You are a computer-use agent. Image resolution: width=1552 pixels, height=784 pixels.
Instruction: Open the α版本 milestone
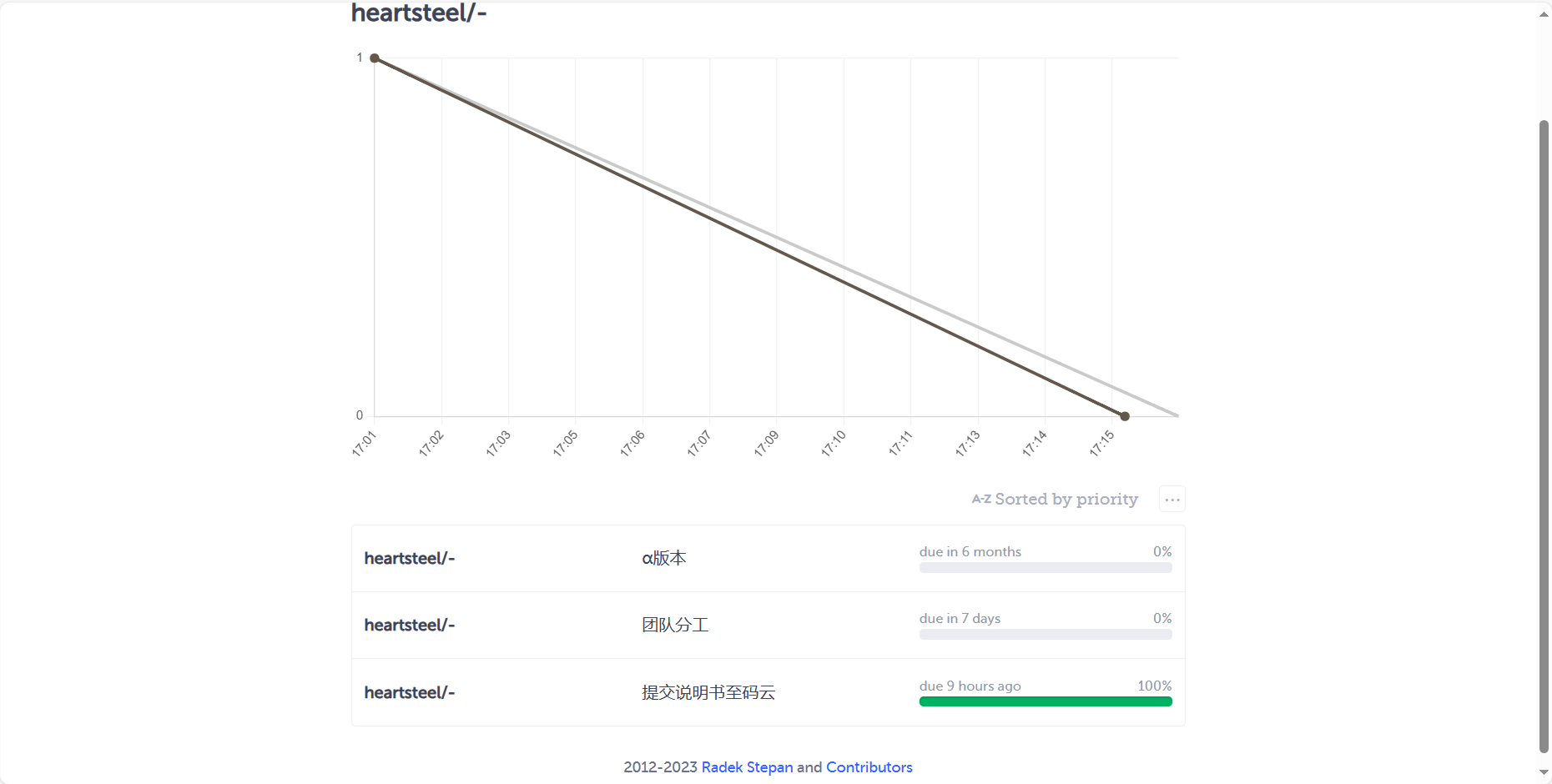point(664,559)
